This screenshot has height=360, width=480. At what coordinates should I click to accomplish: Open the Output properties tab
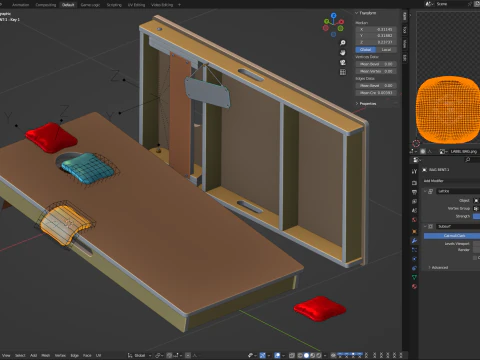414,192
